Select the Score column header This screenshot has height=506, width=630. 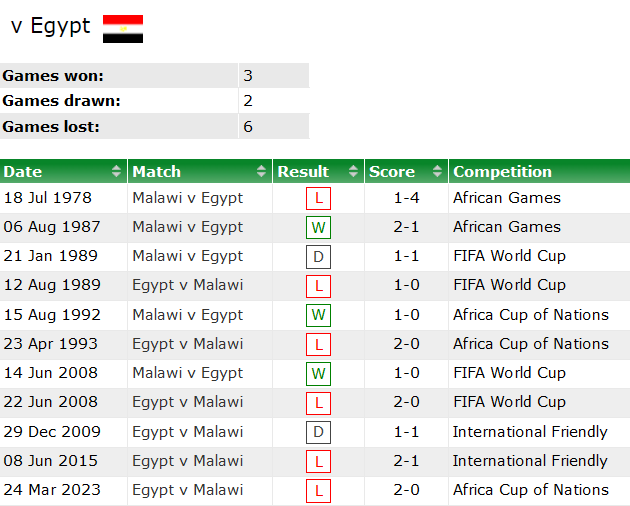coord(392,172)
